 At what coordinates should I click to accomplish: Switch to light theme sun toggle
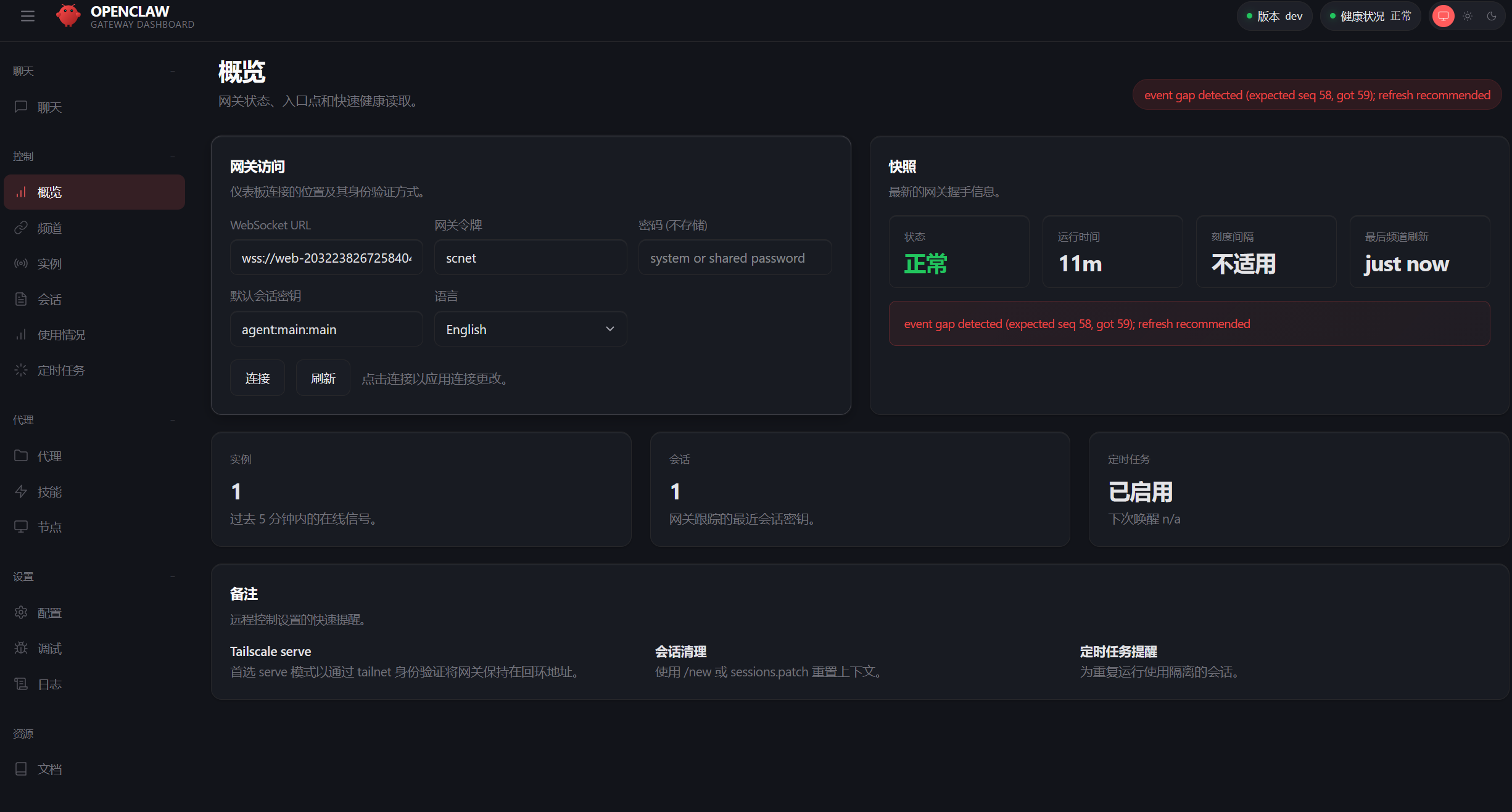(x=1468, y=16)
